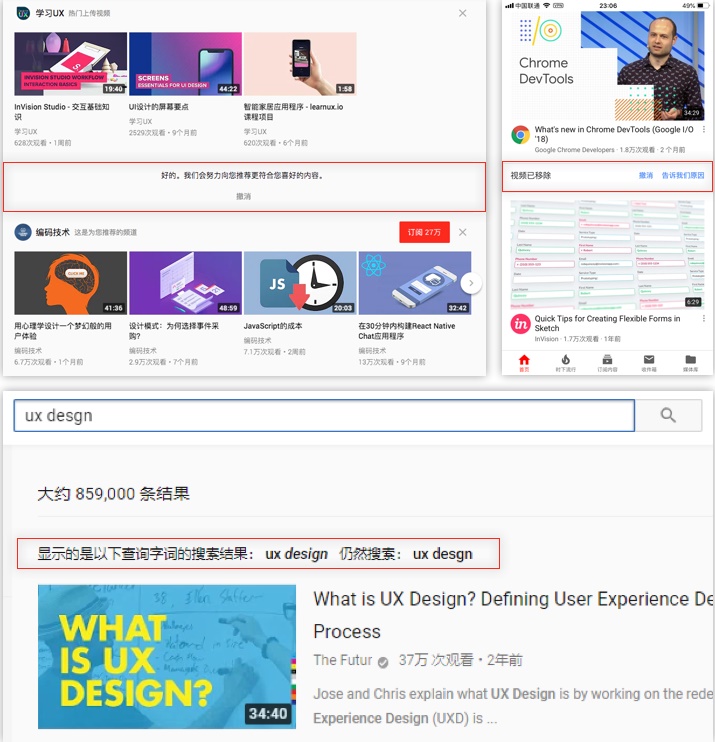The width and height of the screenshot is (715, 742).
Task: Dismiss the 学习UX shelf with its X
Action: click(x=462, y=13)
